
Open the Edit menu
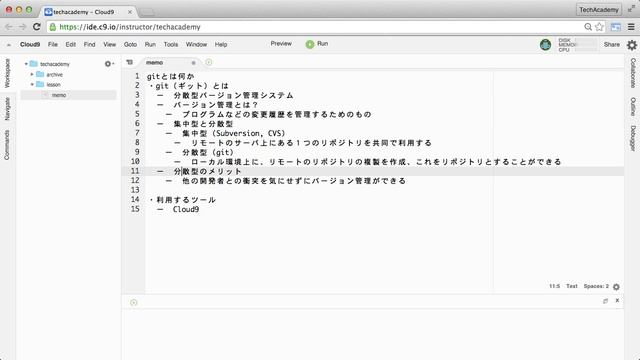pos(71,44)
